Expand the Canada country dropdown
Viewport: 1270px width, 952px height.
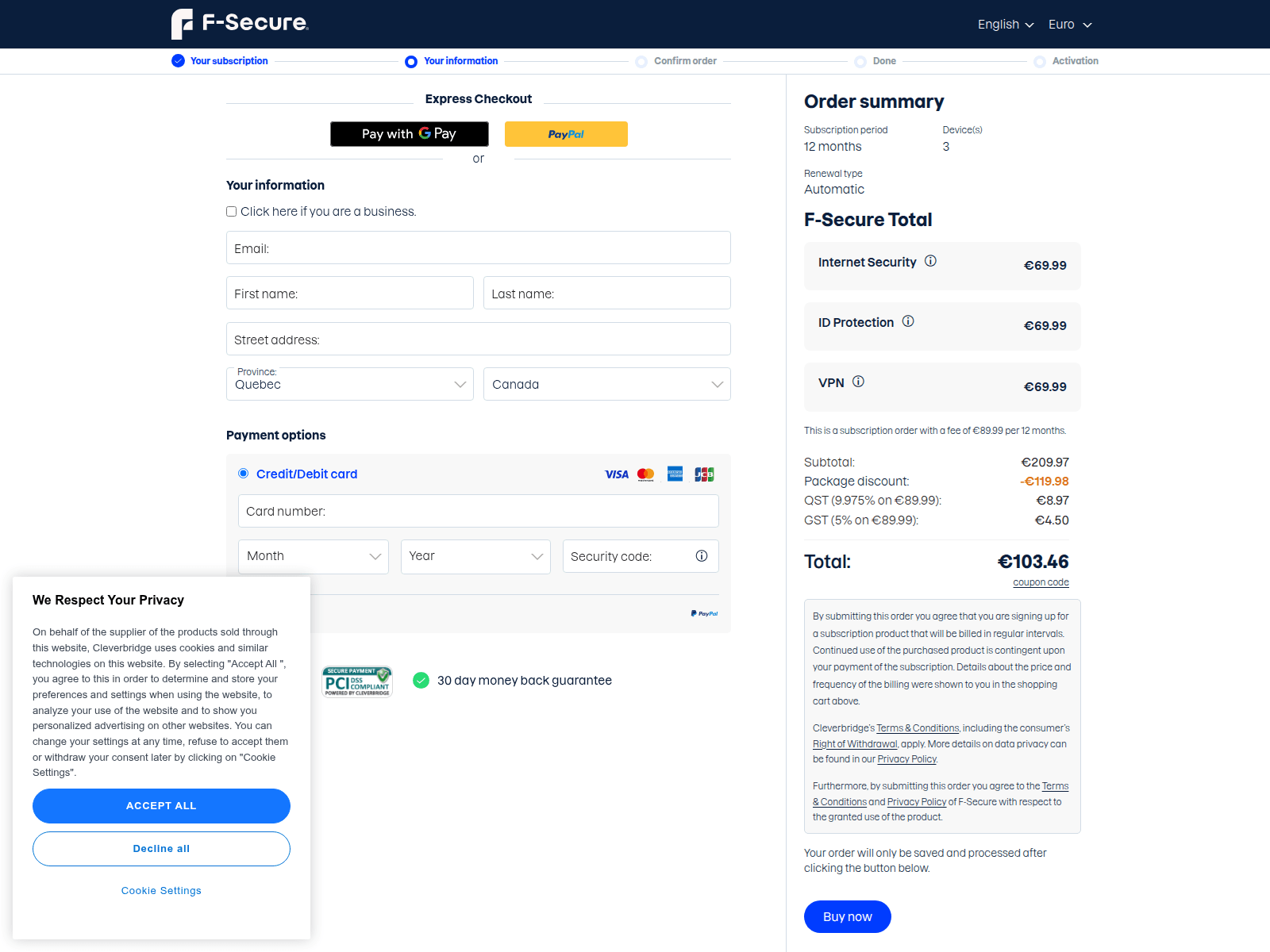tap(607, 384)
